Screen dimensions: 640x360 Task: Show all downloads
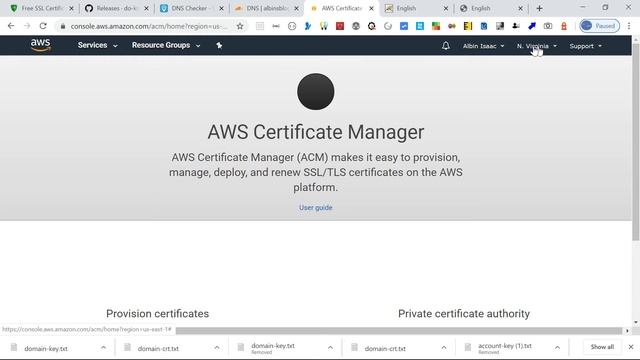(x=602, y=347)
